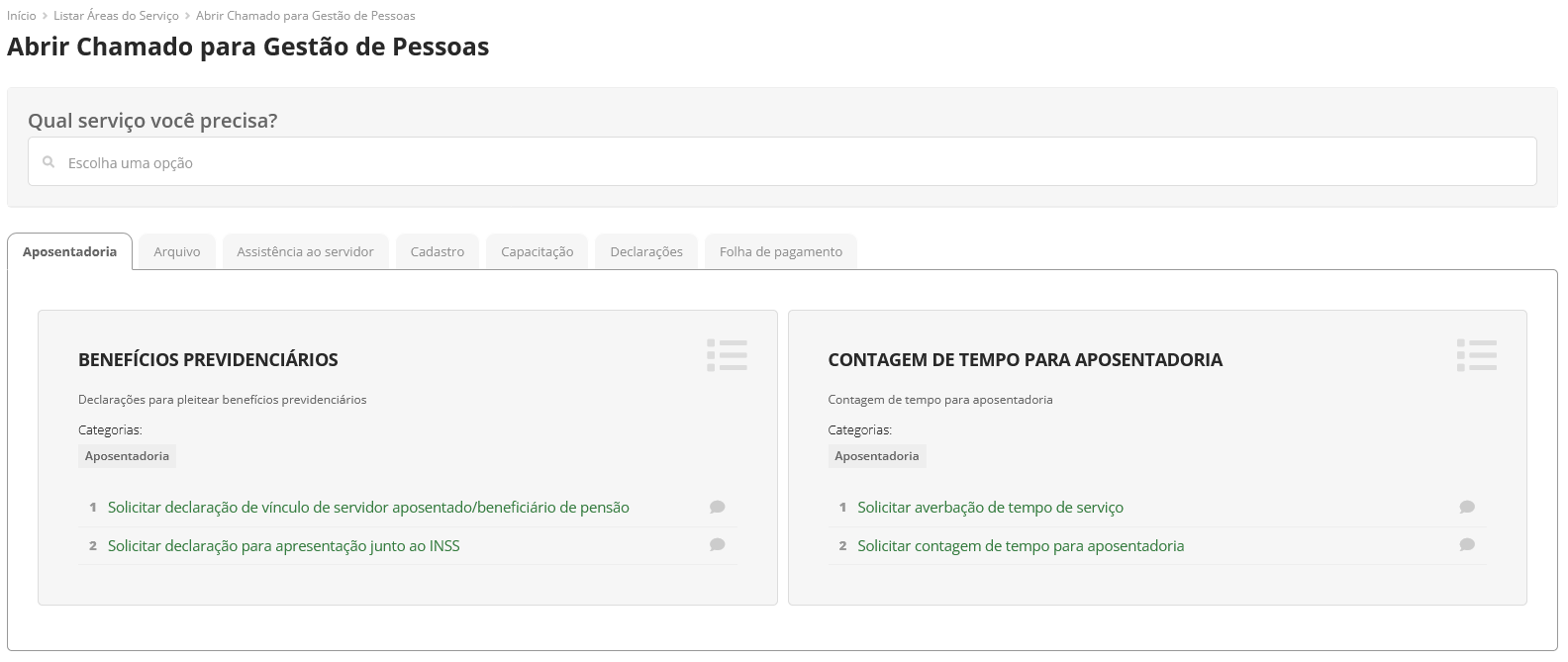
Task: Go to the Capacitação tab
Action: pos(537,252)
